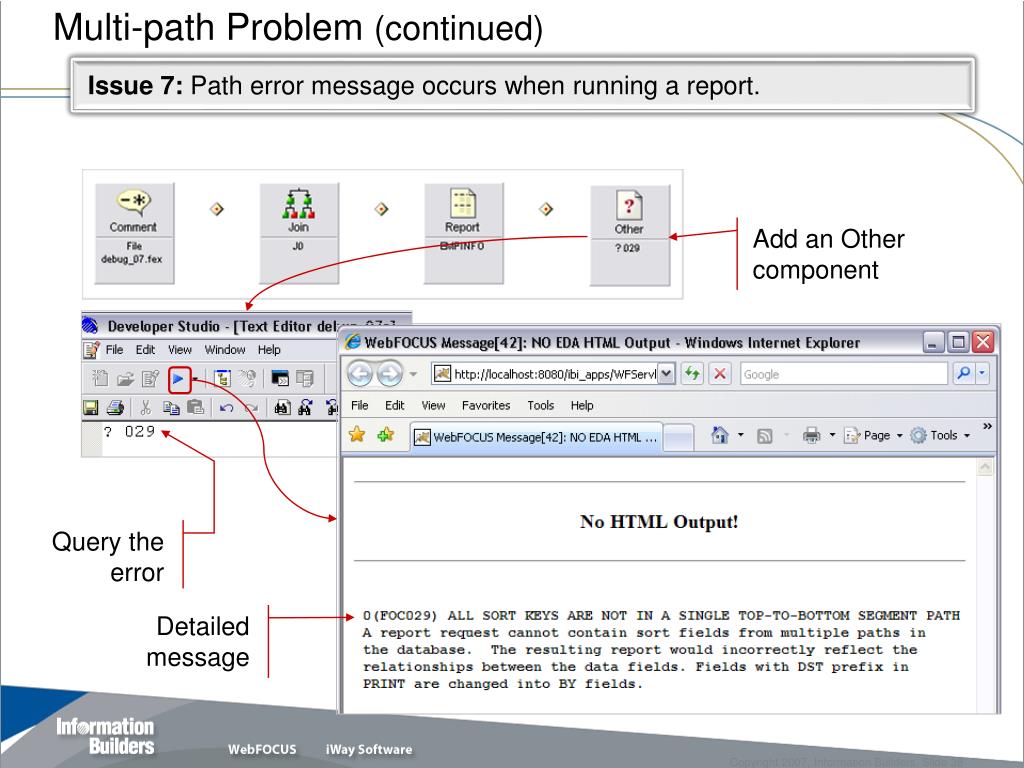
Task: Run the procedure with the blue play button
Action: [x=178, y=379]
